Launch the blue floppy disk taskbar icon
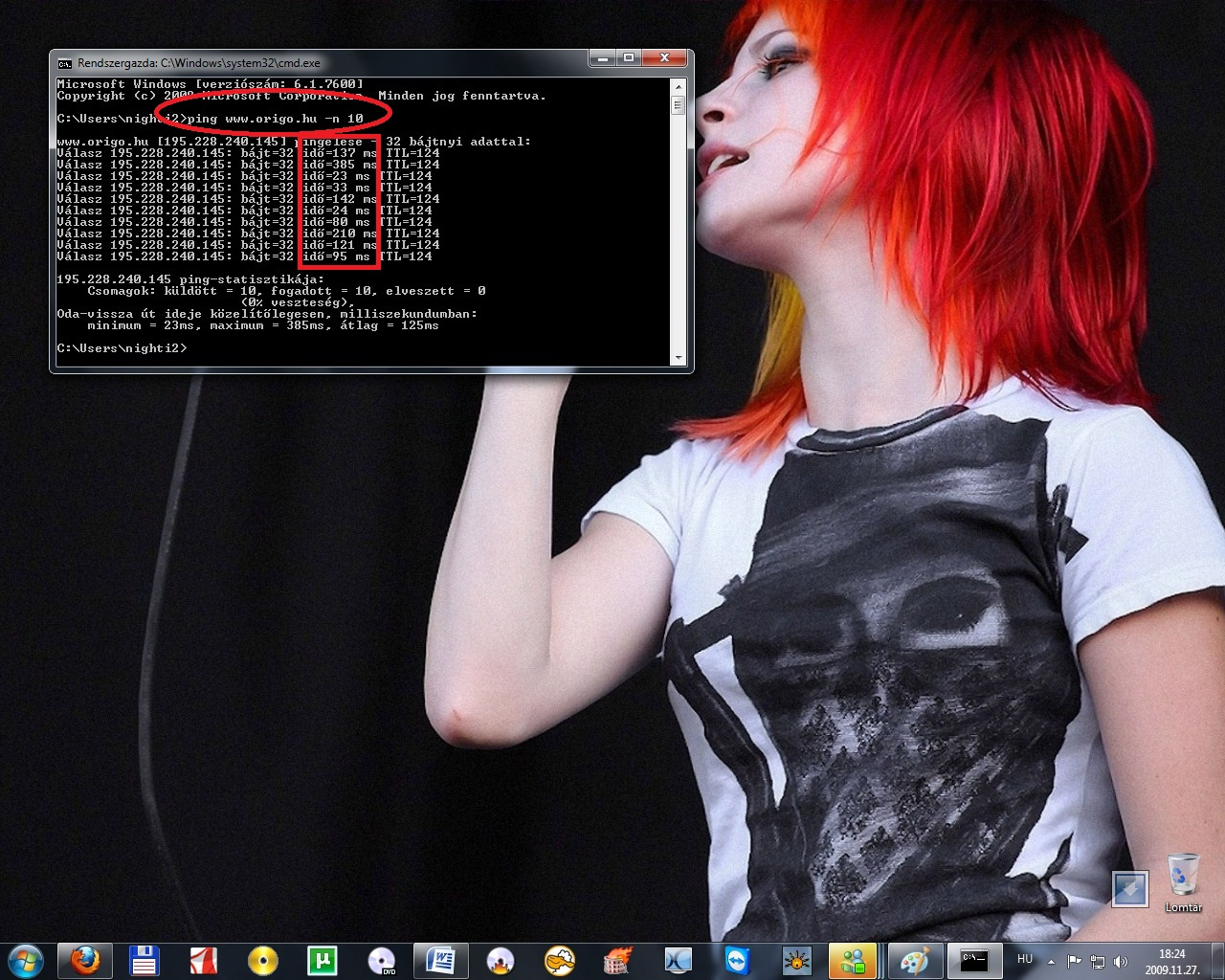This screenshot has width=1225, height=980. tap(145, 960)
